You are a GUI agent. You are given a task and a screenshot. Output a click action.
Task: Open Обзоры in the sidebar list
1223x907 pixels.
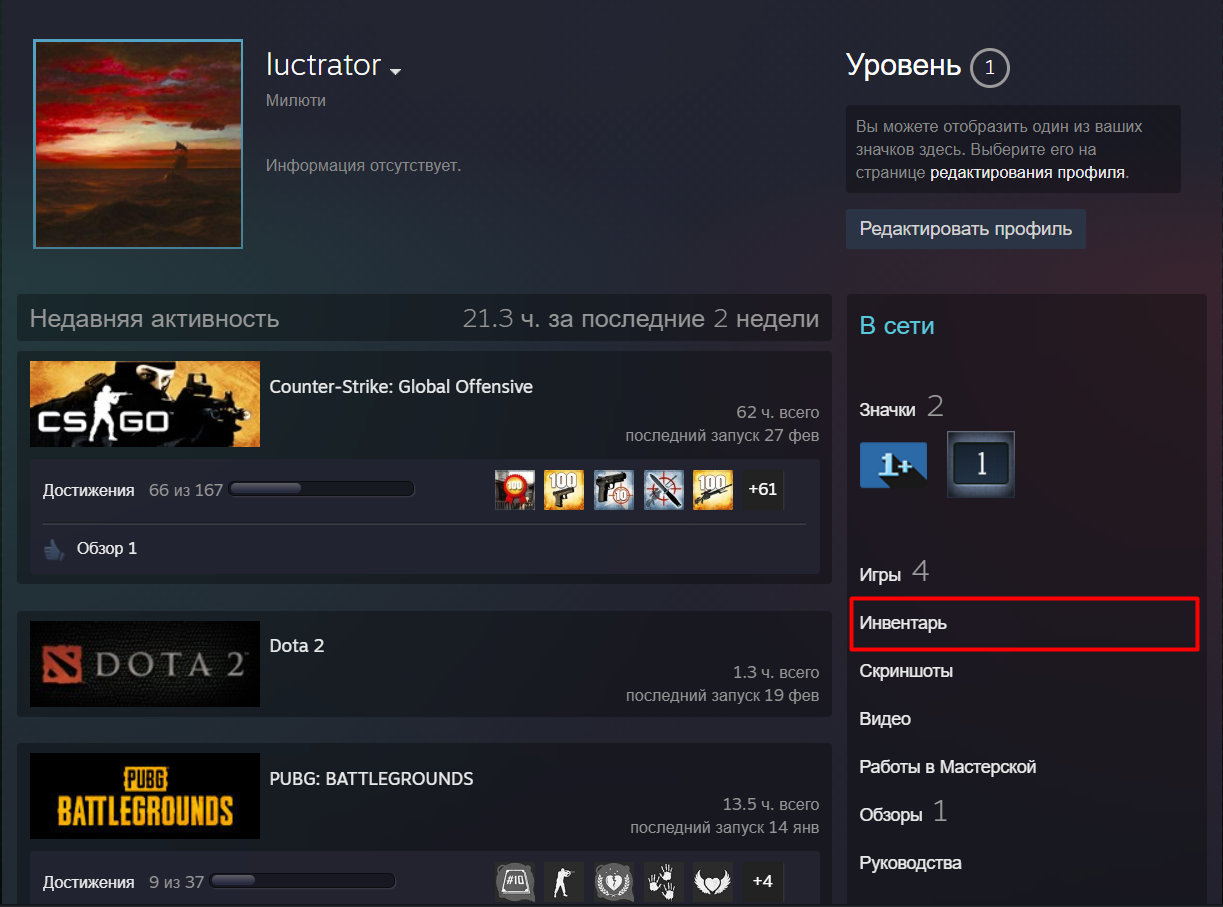click(x=891, y=815)
